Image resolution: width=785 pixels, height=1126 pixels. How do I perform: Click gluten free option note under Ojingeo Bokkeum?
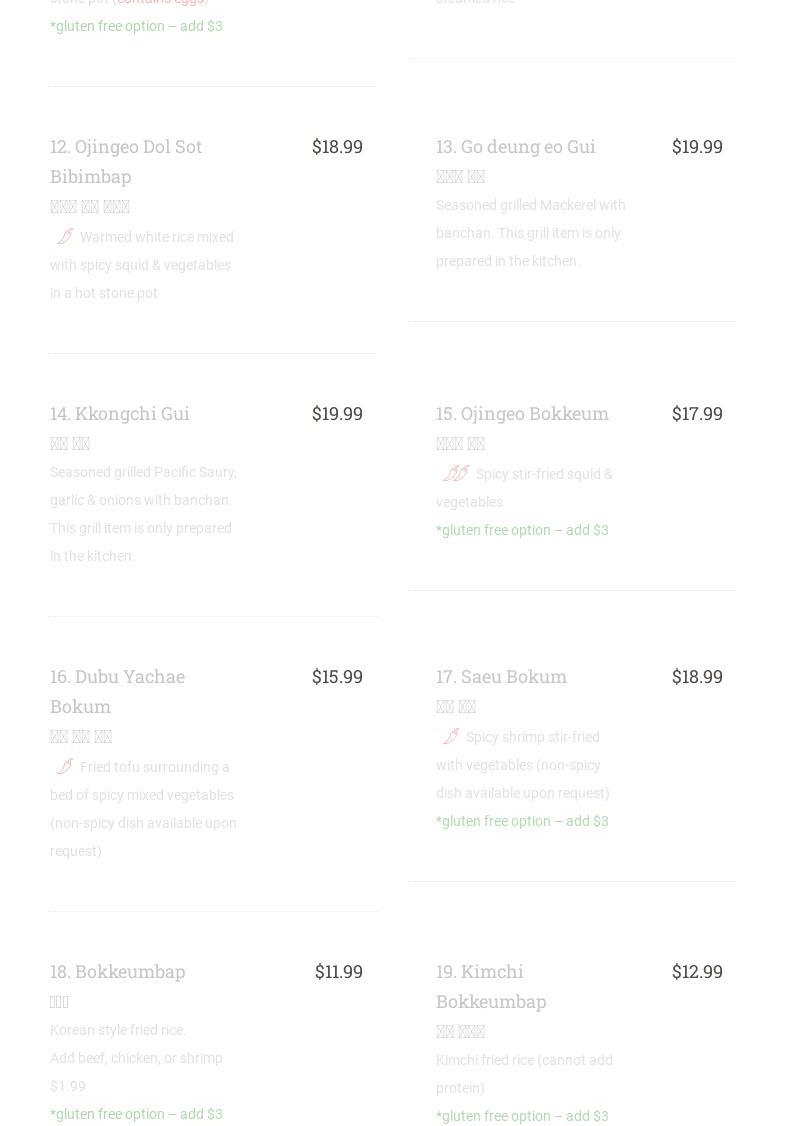coord(522,530)
